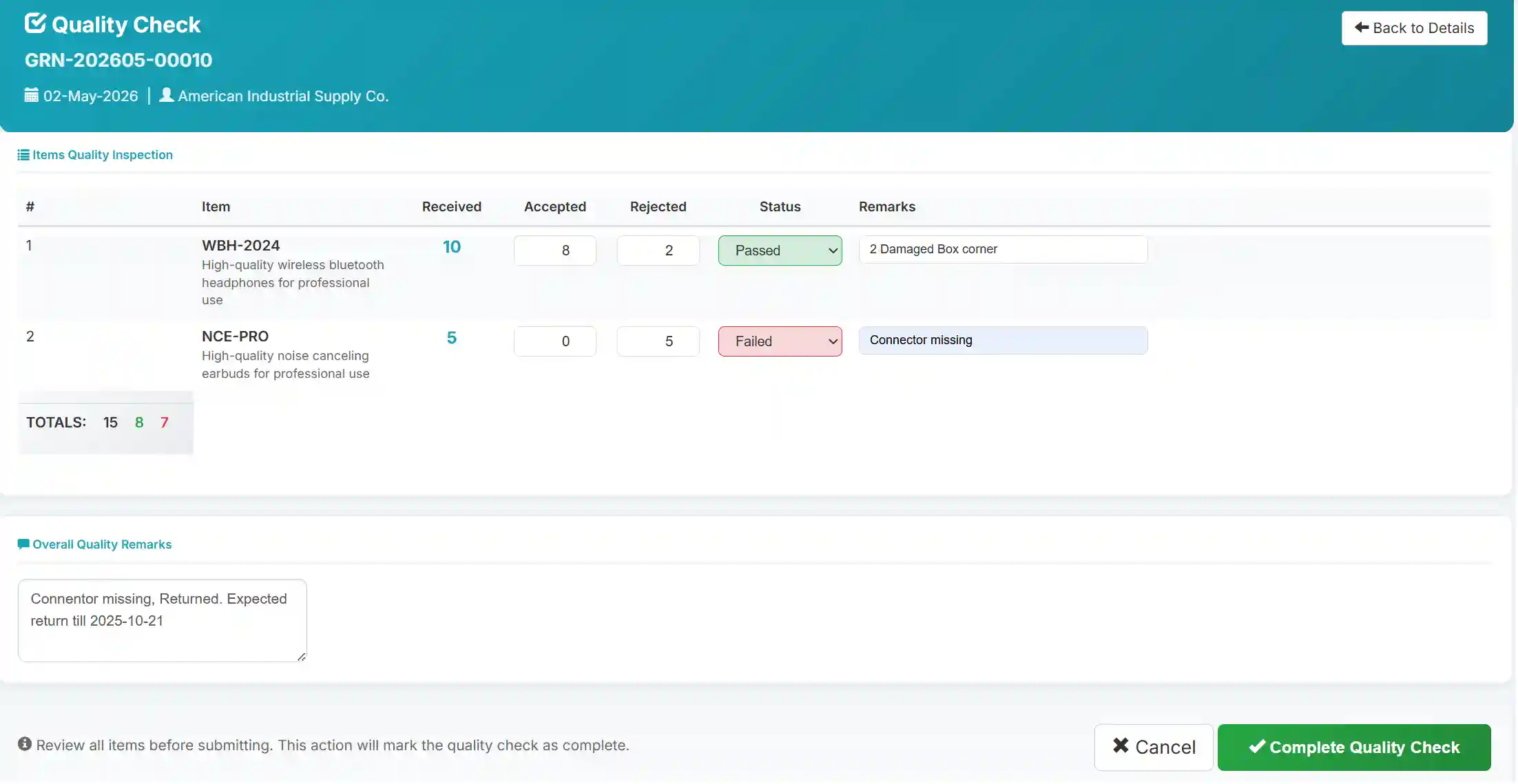
Task: Click the overall quality remarks textarea
Action: [163, 620]
